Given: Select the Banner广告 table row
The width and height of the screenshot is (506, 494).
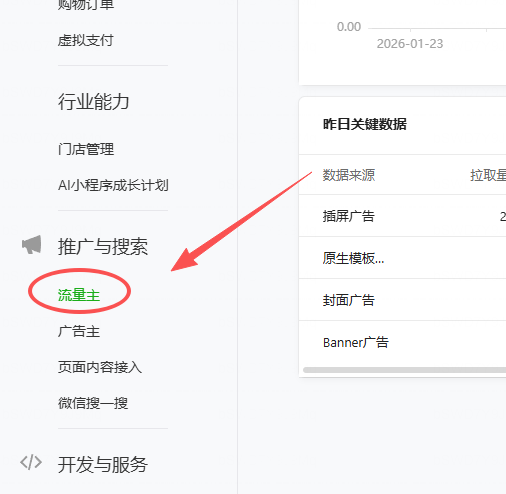Looking at the screenshot, I should click(x=403, y=342).
